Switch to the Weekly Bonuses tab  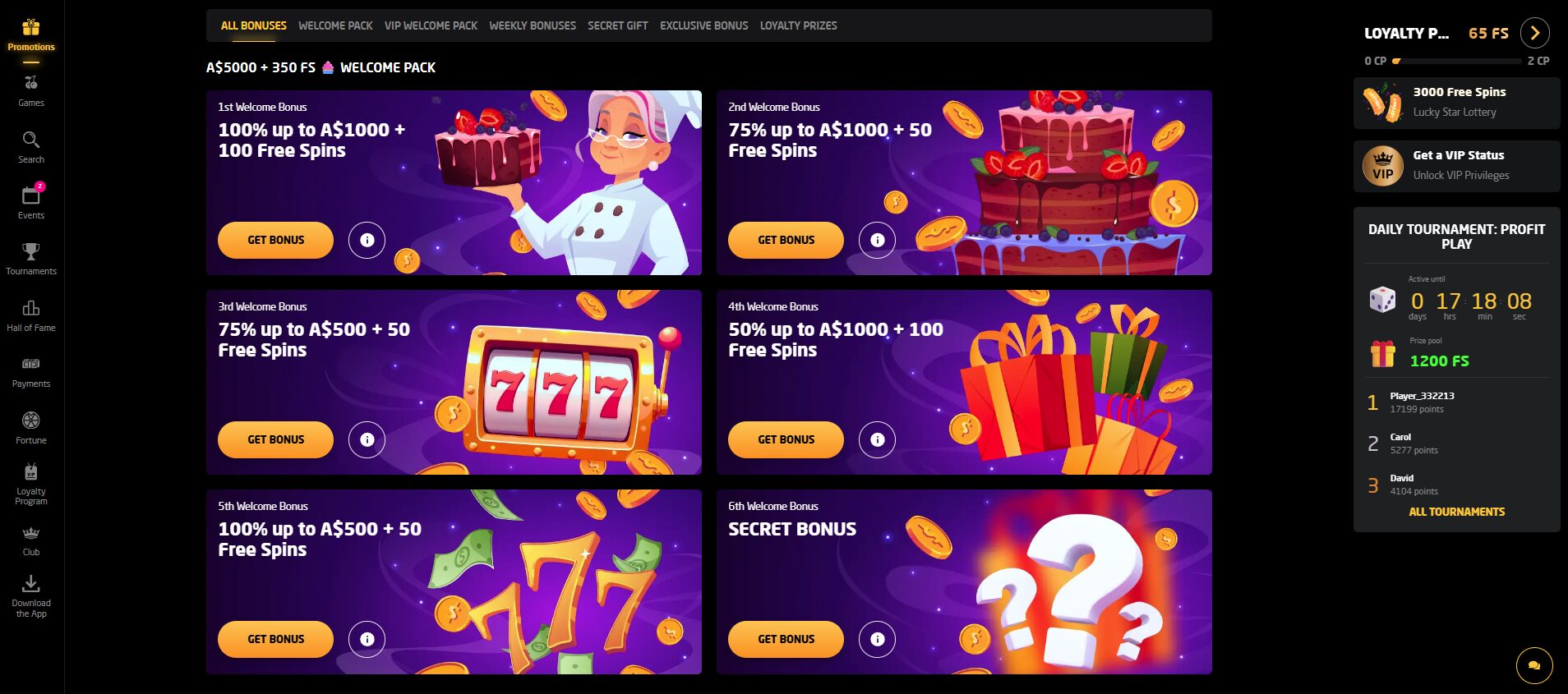(x=533, y=25)
